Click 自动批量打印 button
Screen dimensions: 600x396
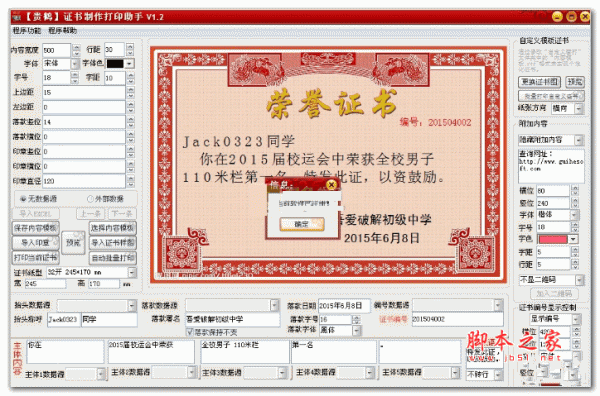(113, 258)
